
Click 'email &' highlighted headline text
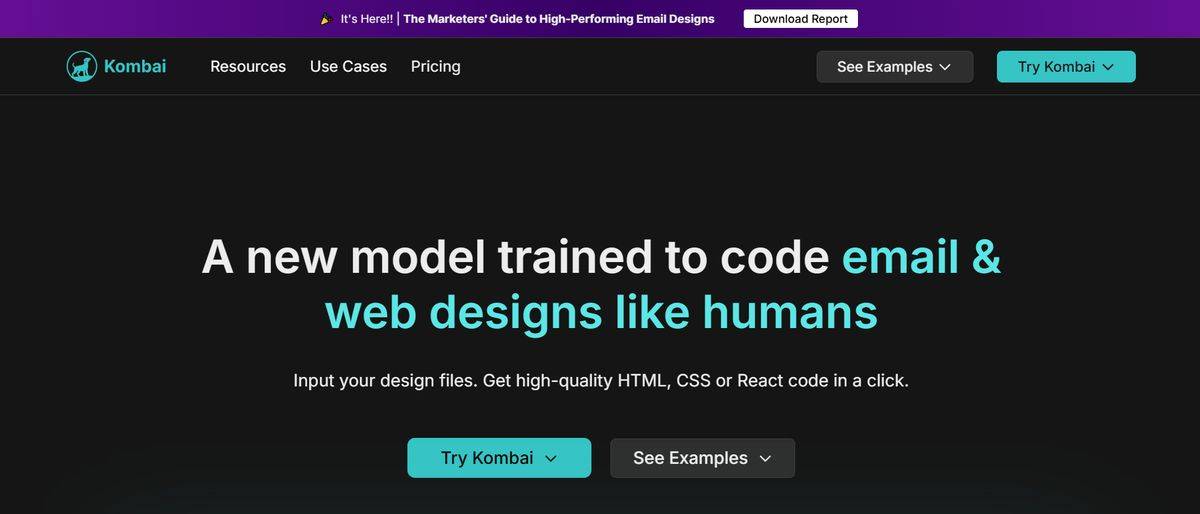[921, 256]
